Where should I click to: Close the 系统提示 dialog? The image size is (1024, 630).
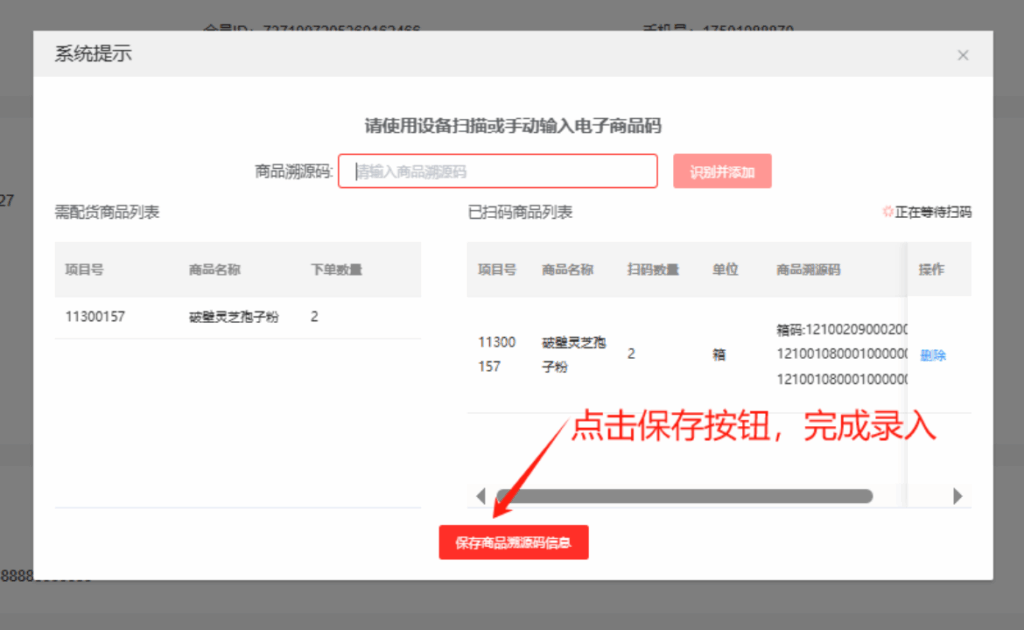pyautogui.click(x=963, y=55)
